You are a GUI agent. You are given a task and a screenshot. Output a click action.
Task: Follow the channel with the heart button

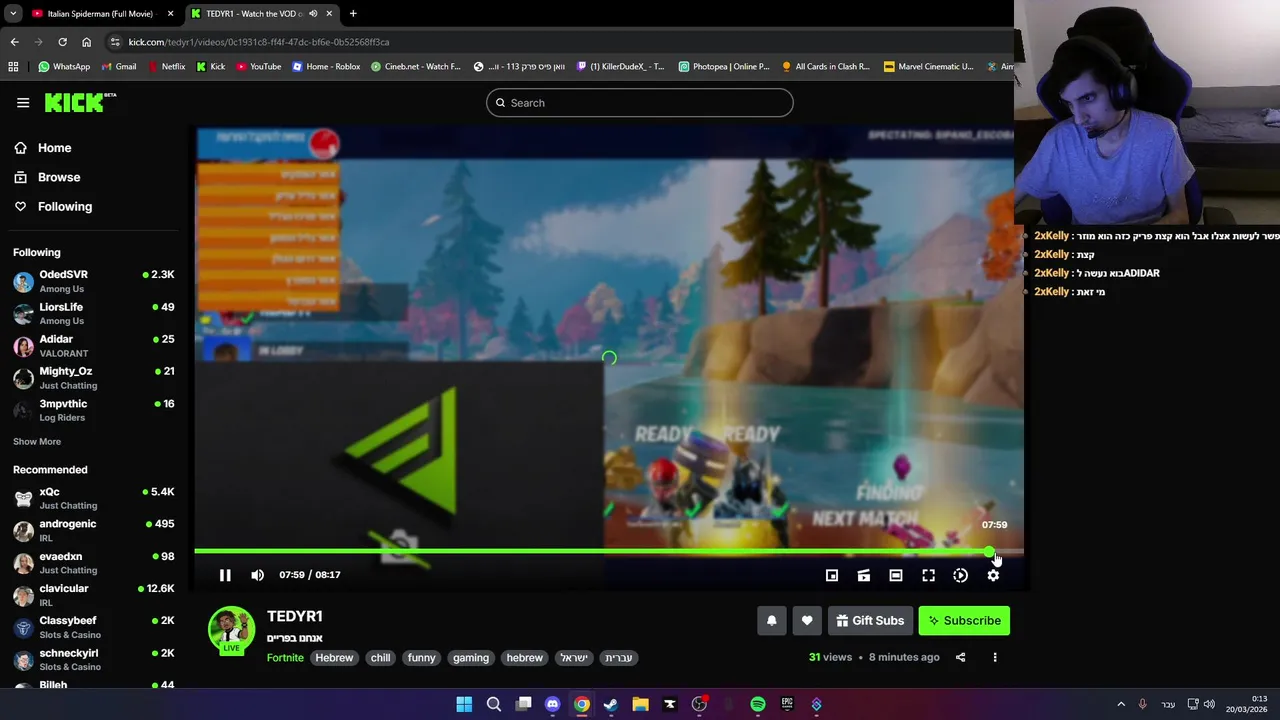tap(807, 621)
